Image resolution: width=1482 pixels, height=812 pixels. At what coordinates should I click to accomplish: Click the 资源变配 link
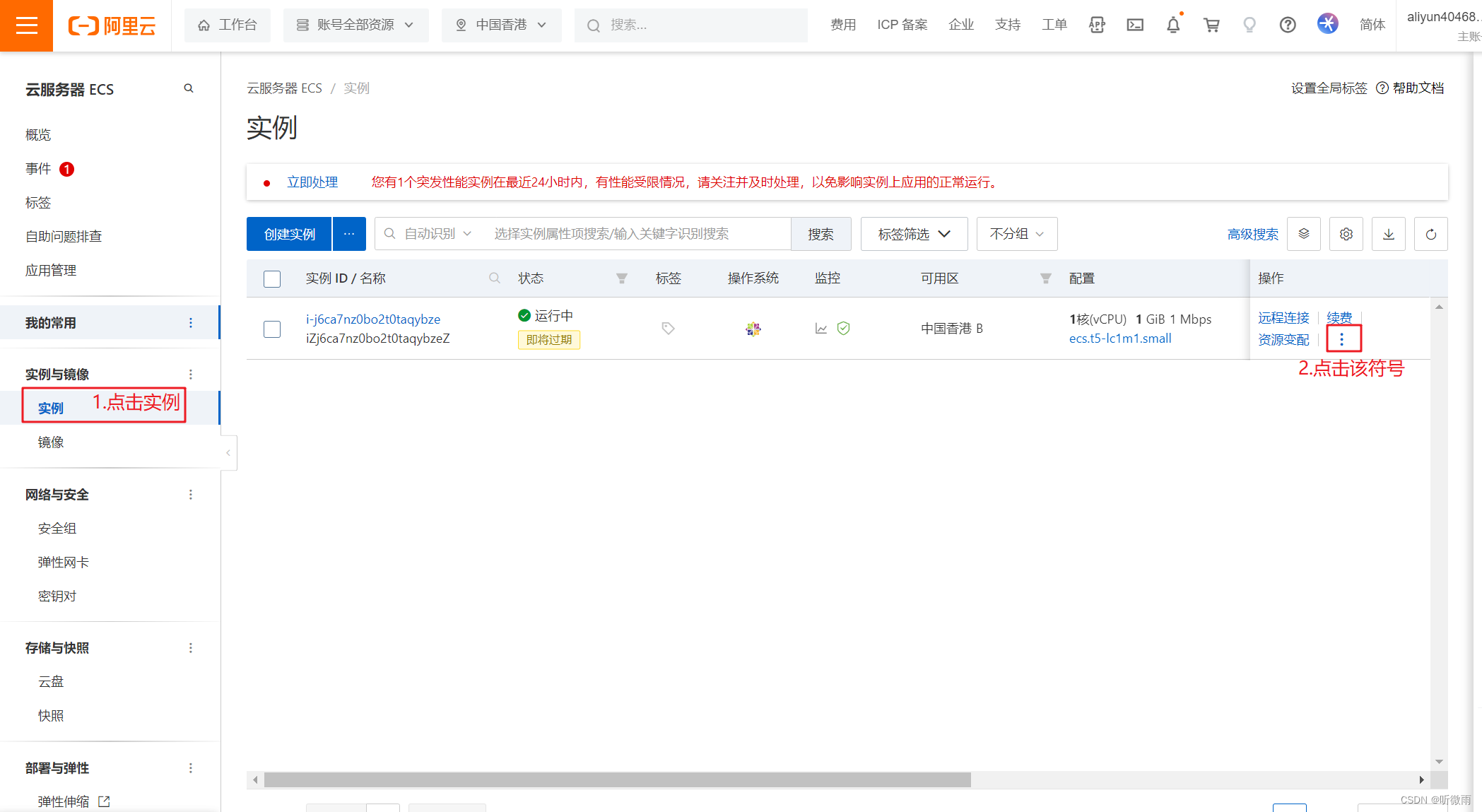(1283, 340)
